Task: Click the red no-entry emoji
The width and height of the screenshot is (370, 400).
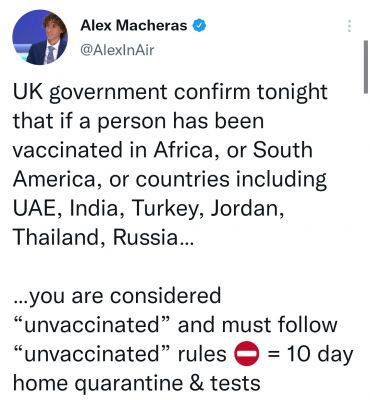Action: (247, 354)
